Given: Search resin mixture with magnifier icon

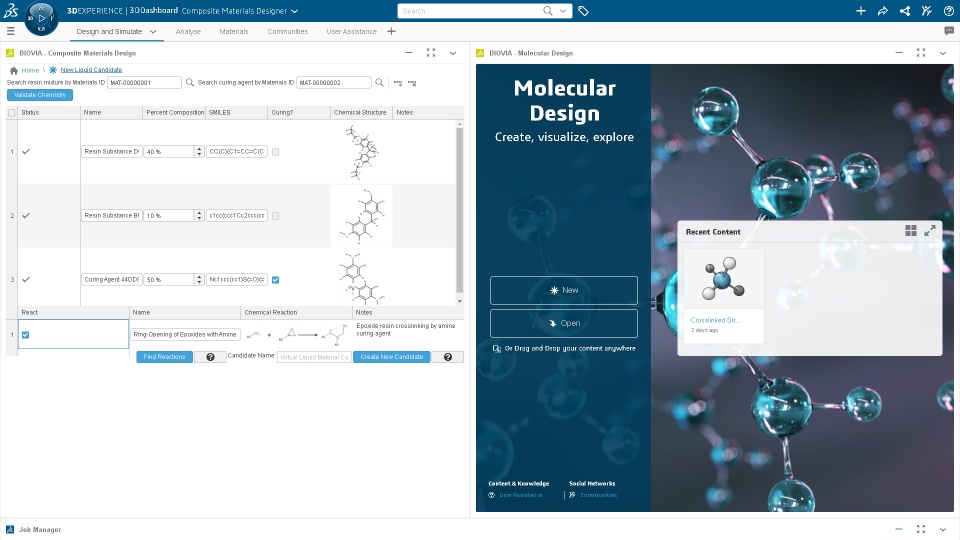Looking at the screenshot, I should (190, 82).
